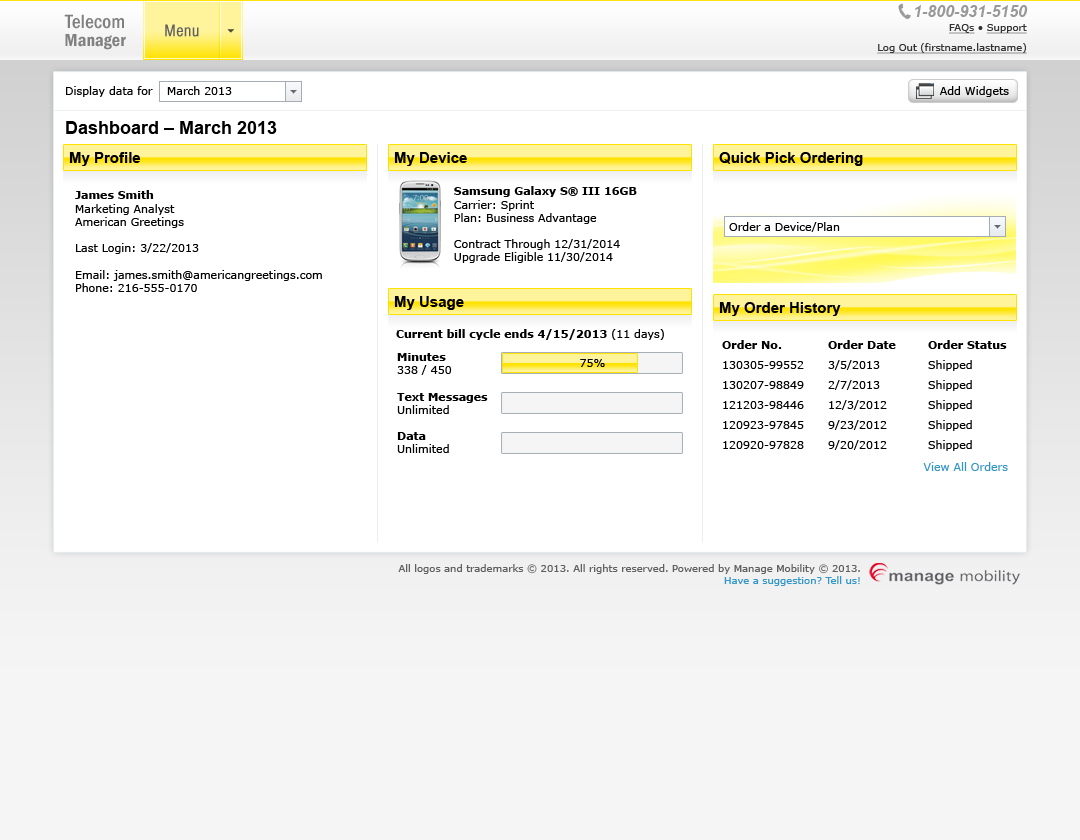Click the suggestion Tell us link
The image size is (1080, 840).
791,581
